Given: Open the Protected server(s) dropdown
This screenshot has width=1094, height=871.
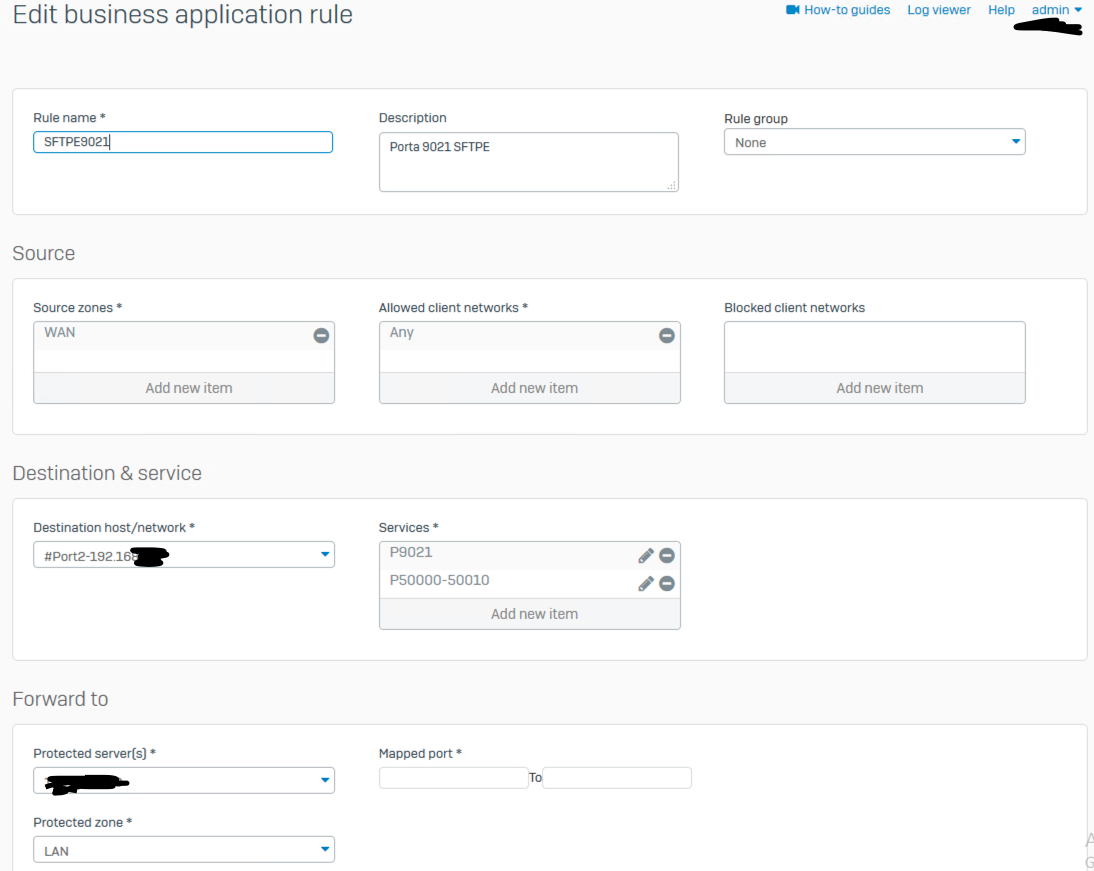Looking at the screenshot, I should [184, 780].
